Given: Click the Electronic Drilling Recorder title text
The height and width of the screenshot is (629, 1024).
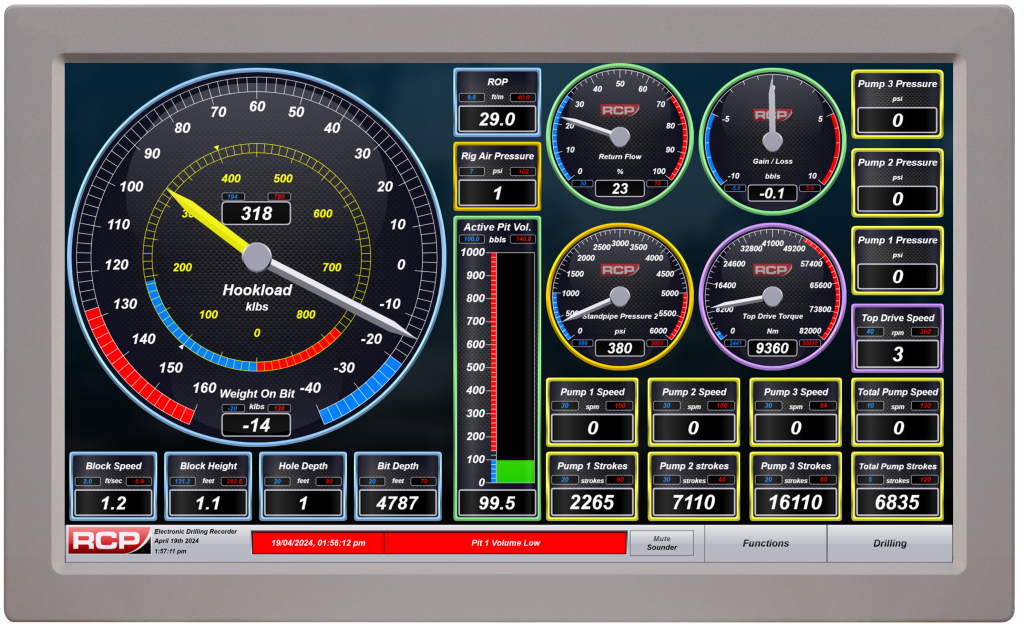Looking at the screenshot, I should [x=195, y=532].
